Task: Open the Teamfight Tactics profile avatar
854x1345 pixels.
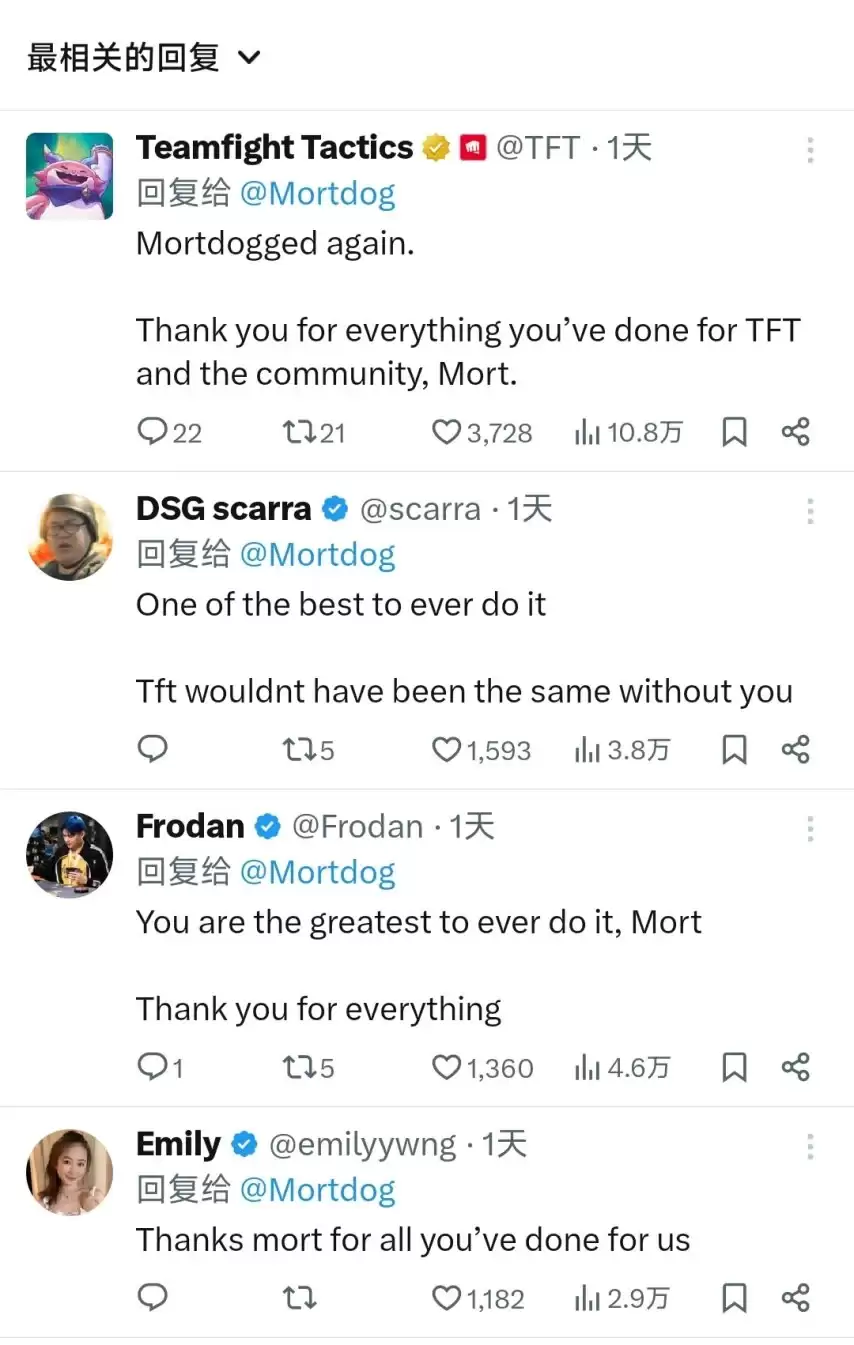Action: (x=69, y=176)
